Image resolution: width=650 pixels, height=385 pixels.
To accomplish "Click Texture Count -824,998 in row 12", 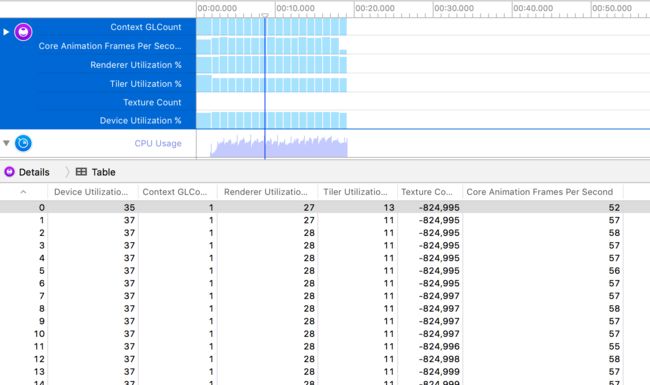I will point(439,359).
